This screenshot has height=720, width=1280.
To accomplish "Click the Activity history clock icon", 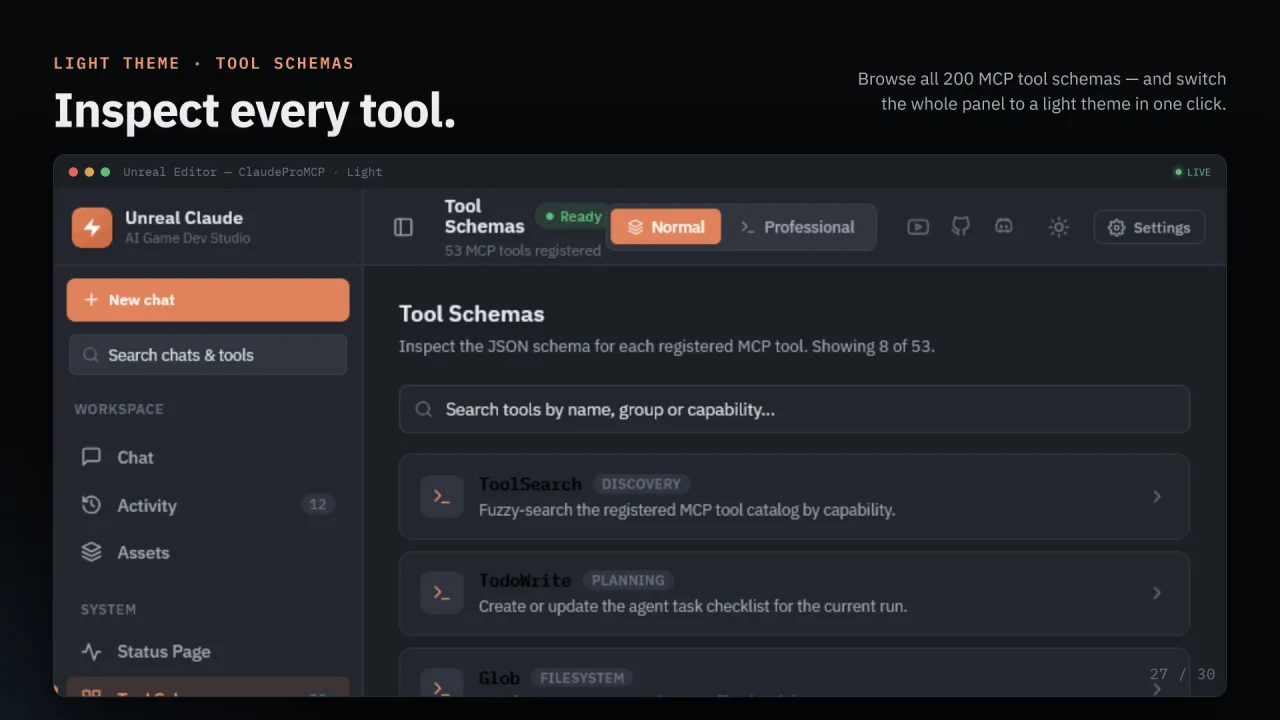I will click(91, 505).
